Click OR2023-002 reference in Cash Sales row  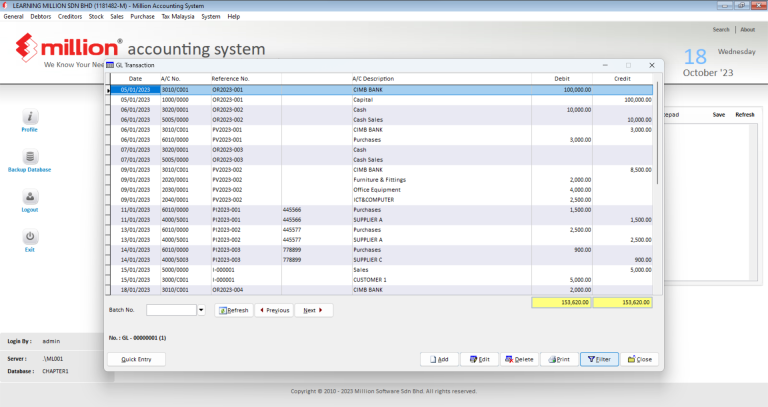coord(228,120)
